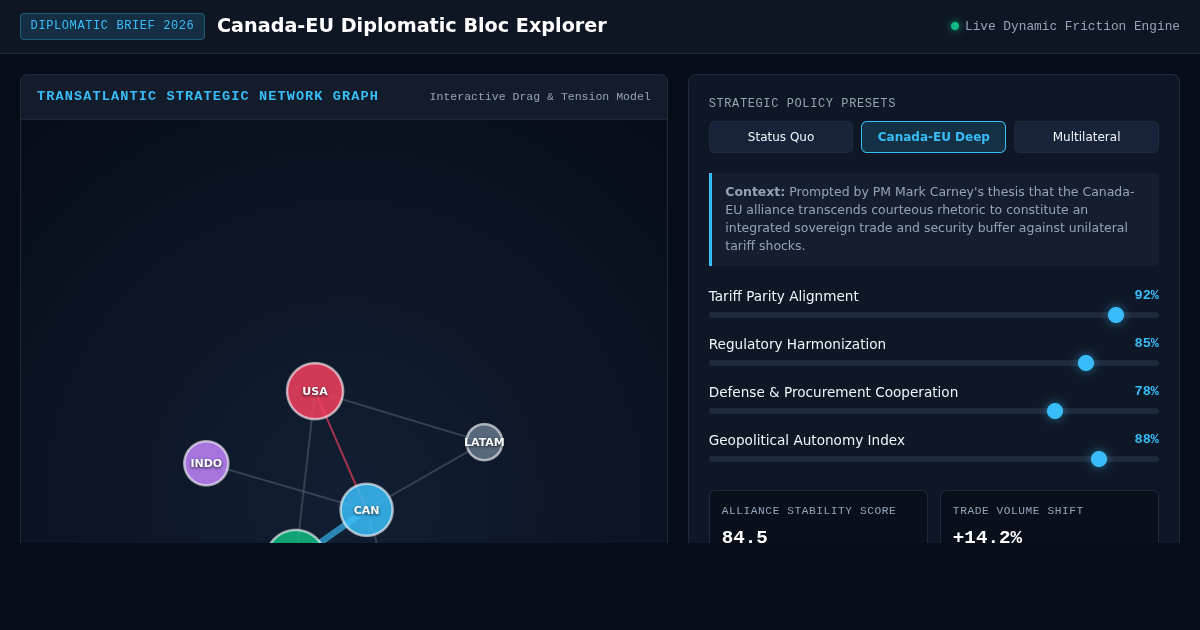Click the green live status dot
Image resolution: width=1200 pixels, height=630 pixels.
click(955, 26)
